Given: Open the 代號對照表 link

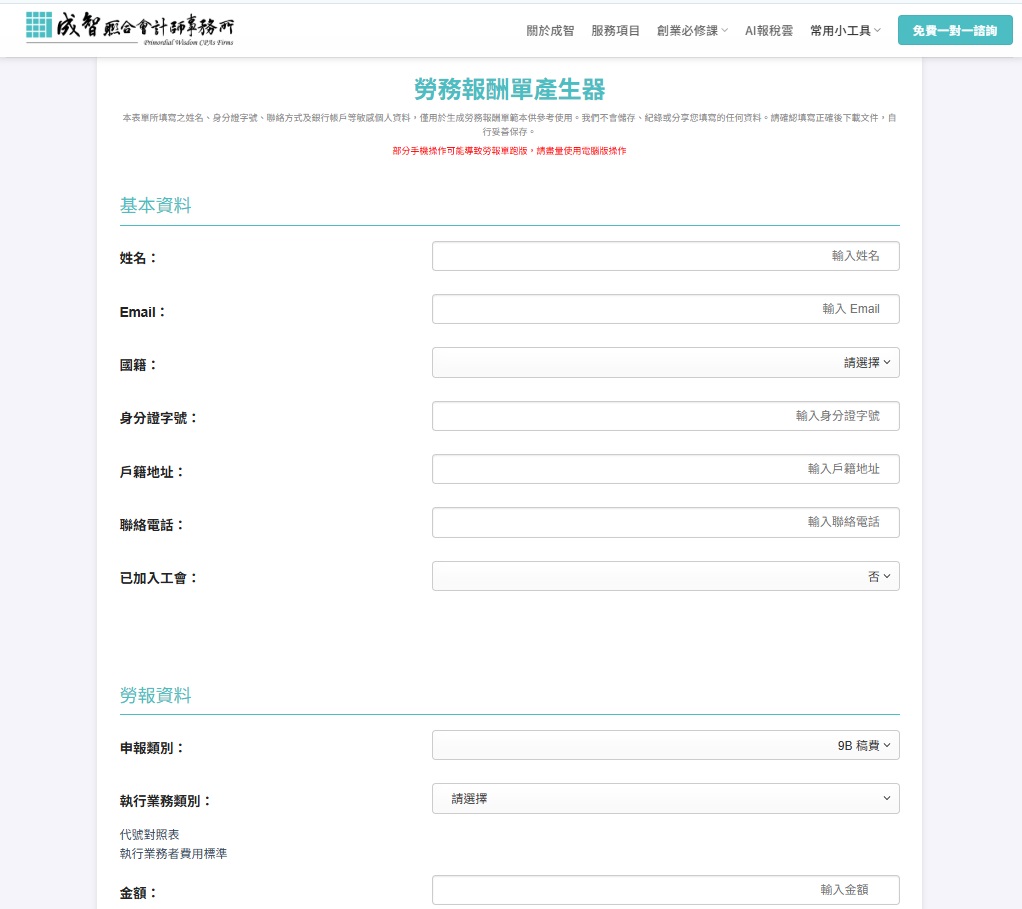Looking at the screenshot, I should tap(149, 834).
